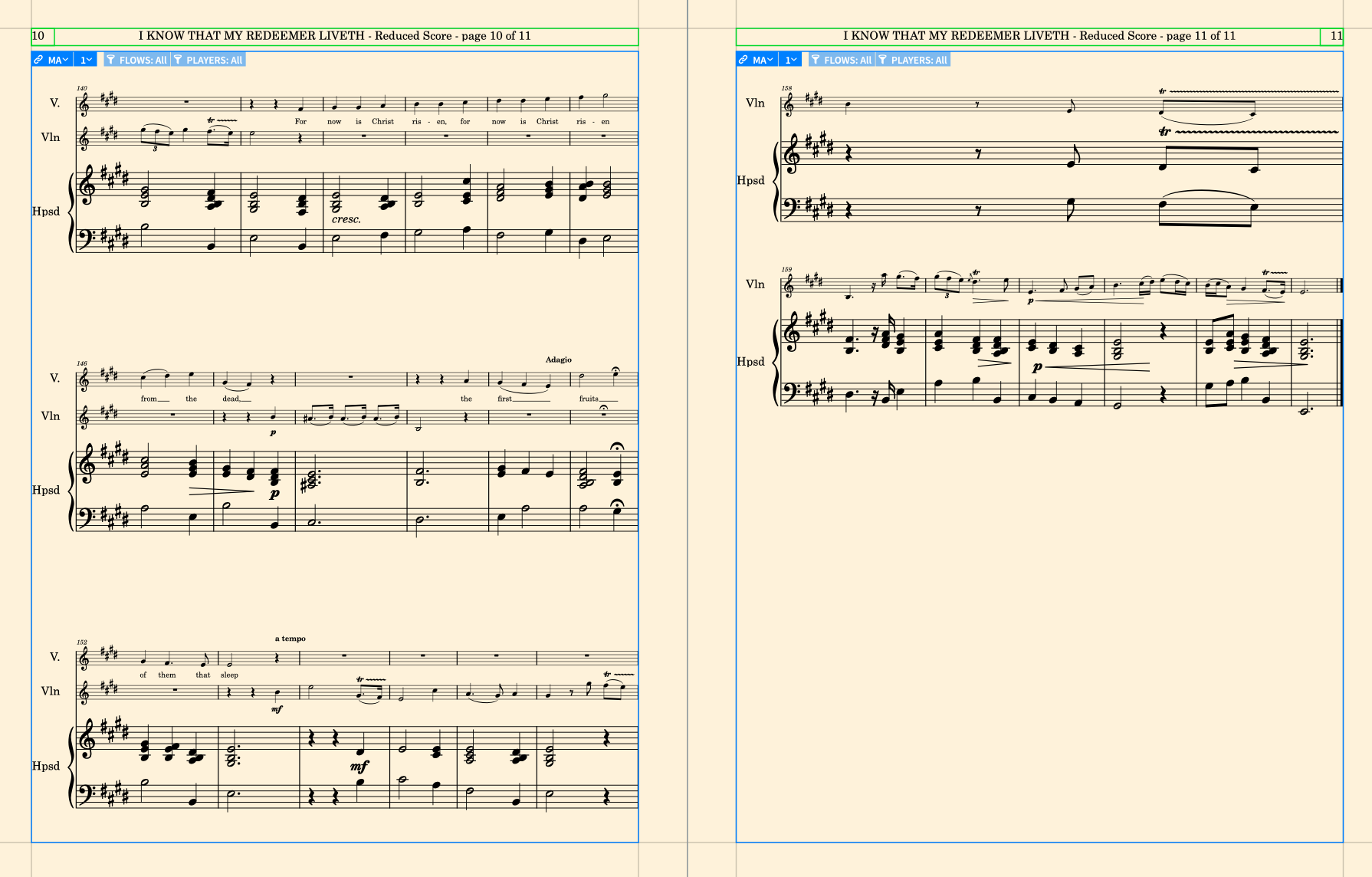Click the 'Vln' staff label at bar 159

click(x=755, y=284)
